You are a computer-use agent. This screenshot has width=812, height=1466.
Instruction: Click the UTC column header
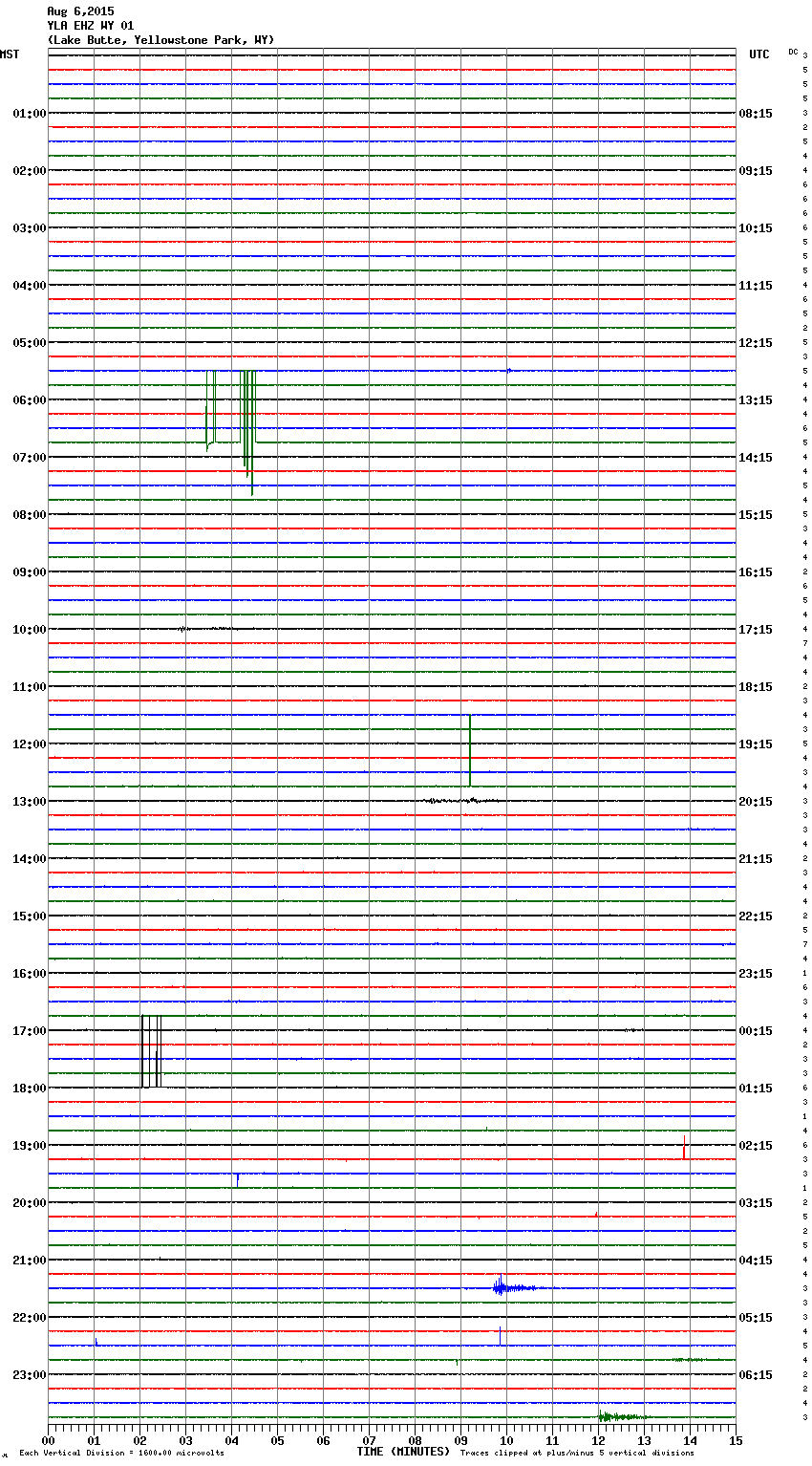coord(759,54)
